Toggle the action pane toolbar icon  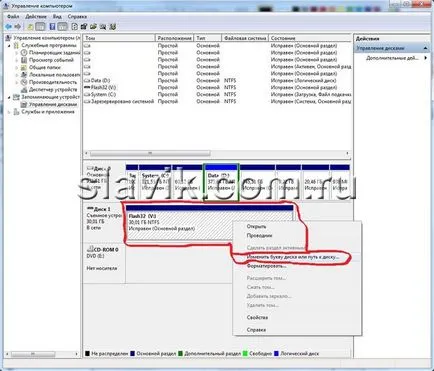coord(62,27)
